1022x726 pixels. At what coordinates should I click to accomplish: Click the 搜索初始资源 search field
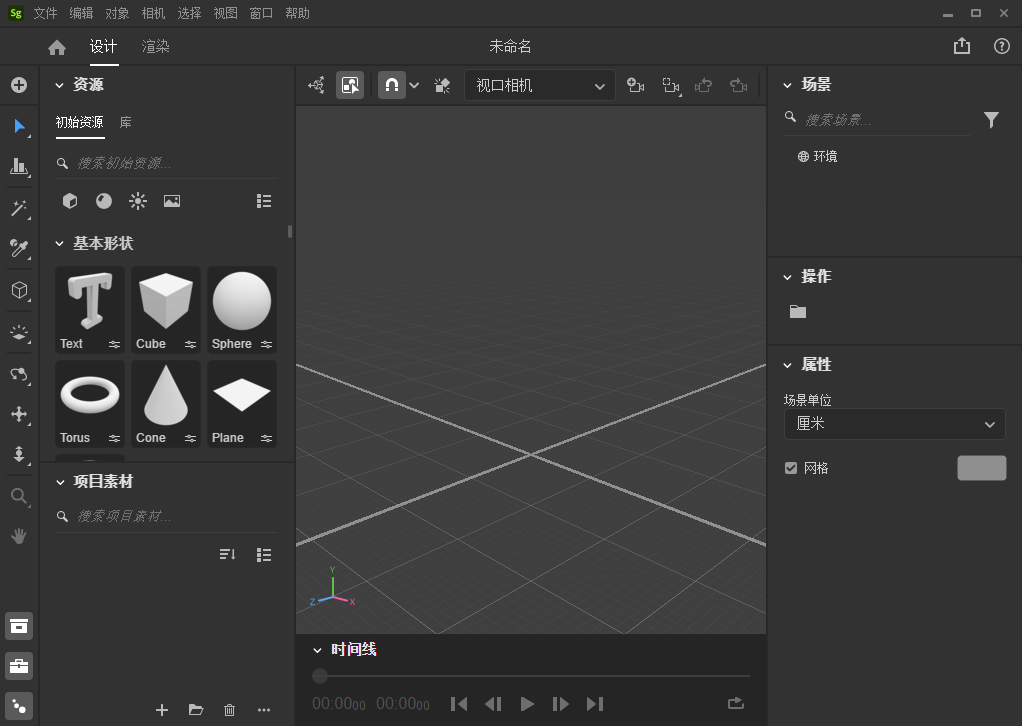tap(166, 163)
